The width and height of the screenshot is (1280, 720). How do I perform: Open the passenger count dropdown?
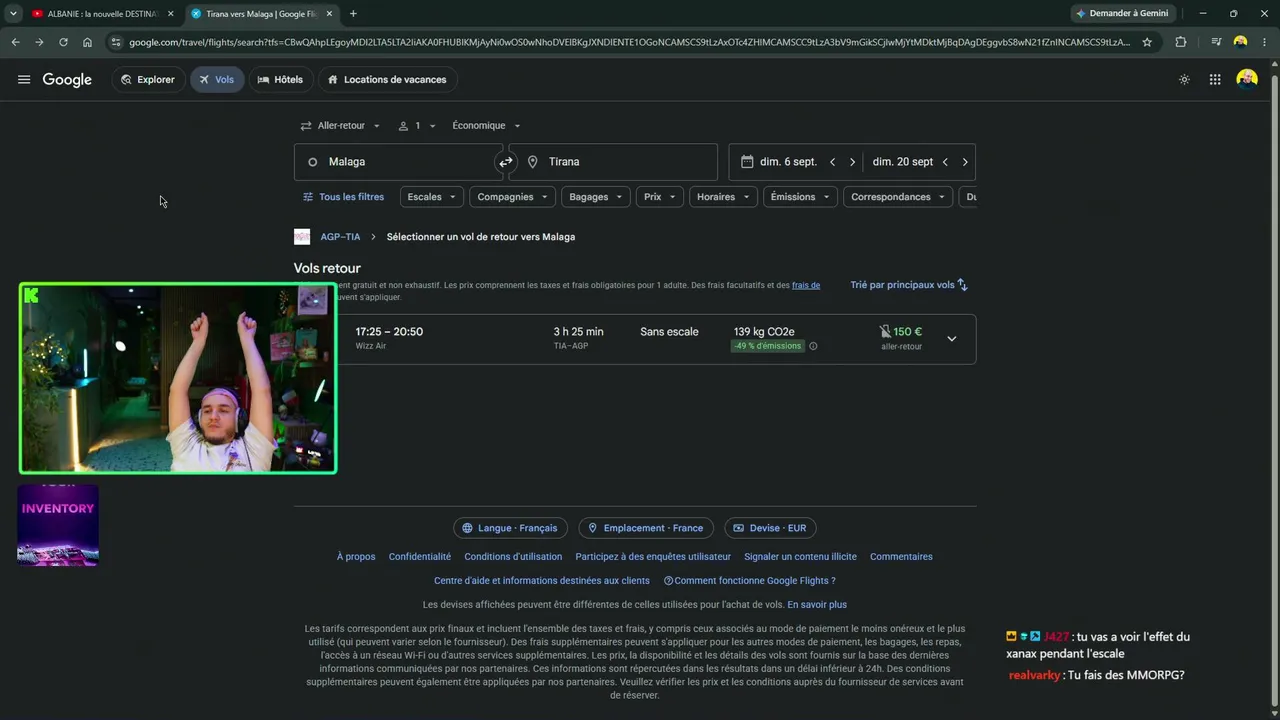417,126
